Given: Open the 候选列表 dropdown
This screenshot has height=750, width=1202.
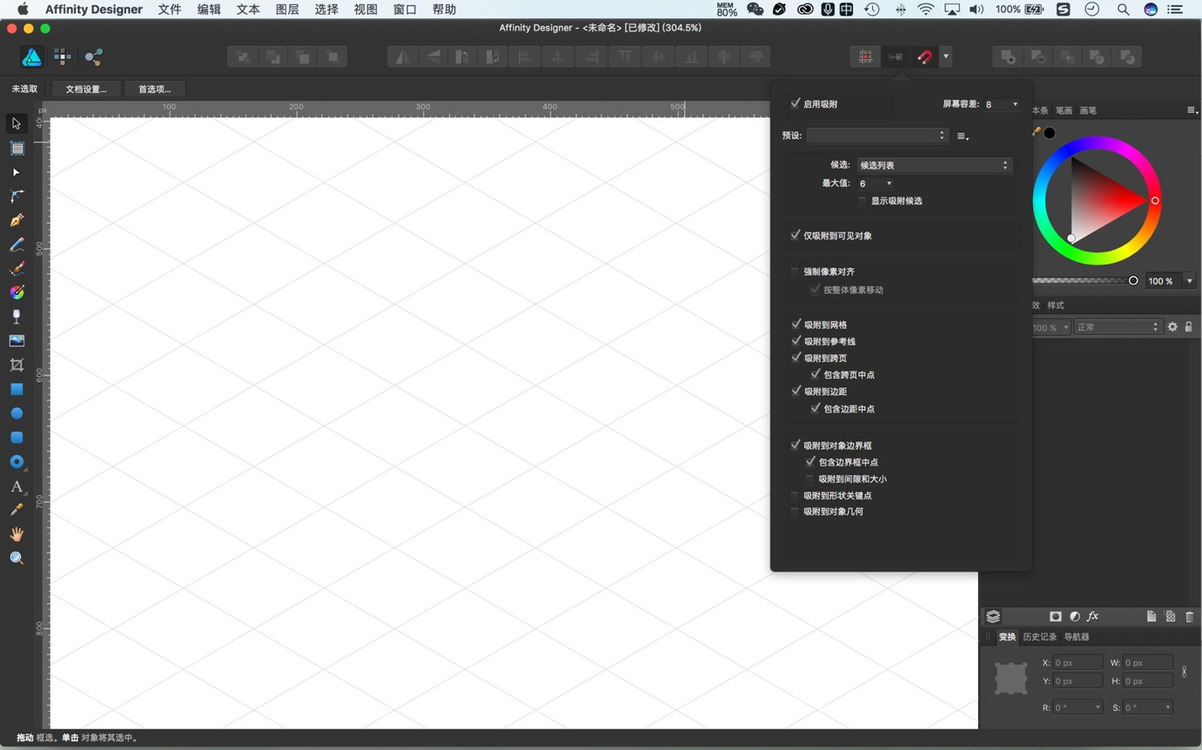Looking at the screenshot, I should [x=934, y=165].
